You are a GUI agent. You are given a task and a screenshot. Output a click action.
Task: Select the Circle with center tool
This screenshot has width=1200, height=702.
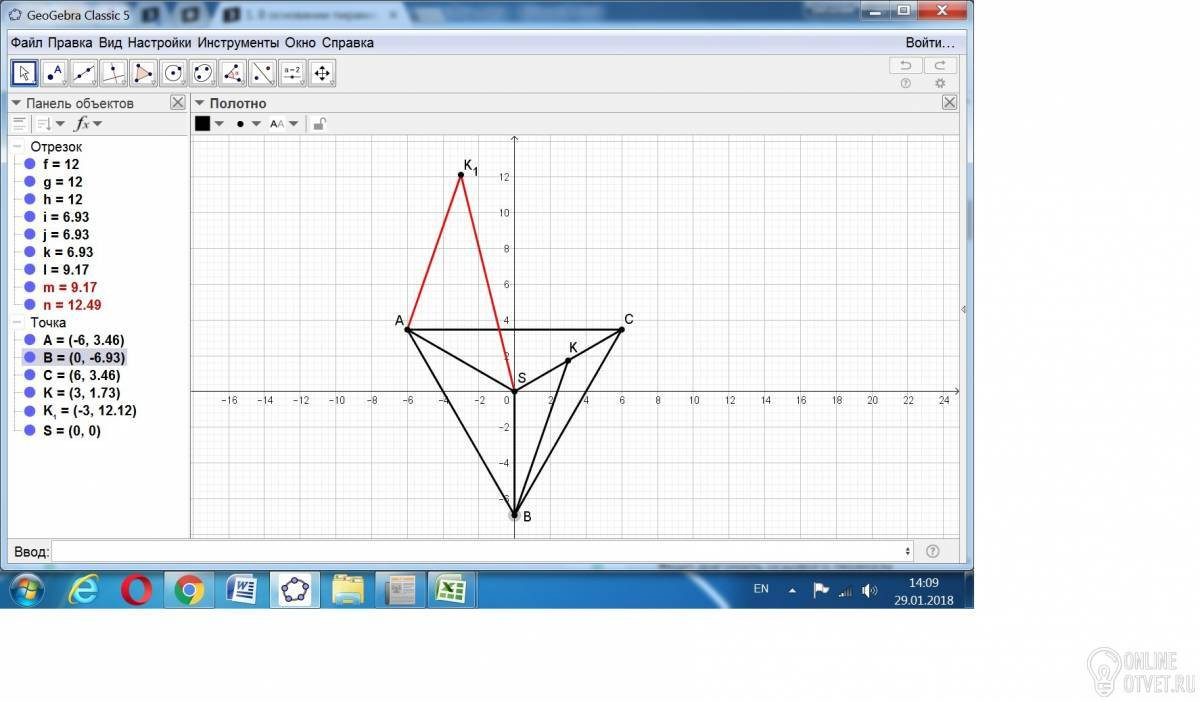pyautogui.click(x=173, y=72)
